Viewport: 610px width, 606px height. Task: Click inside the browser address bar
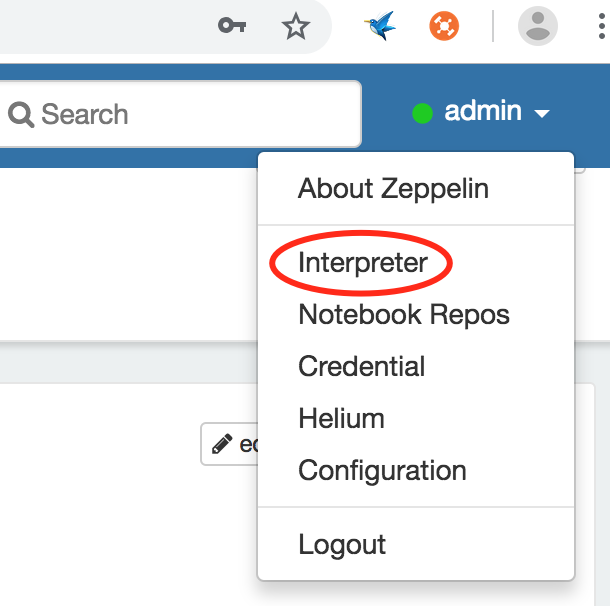pos(100,26)
